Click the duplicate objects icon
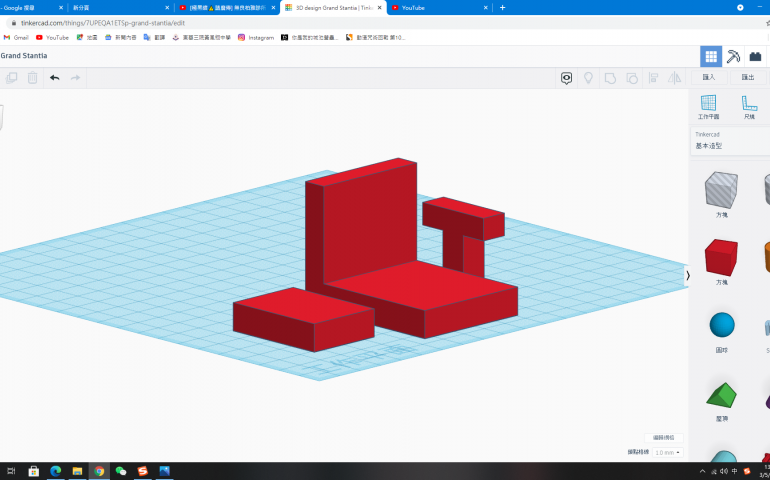The image size is (770, 480). (x=11, y=78)
